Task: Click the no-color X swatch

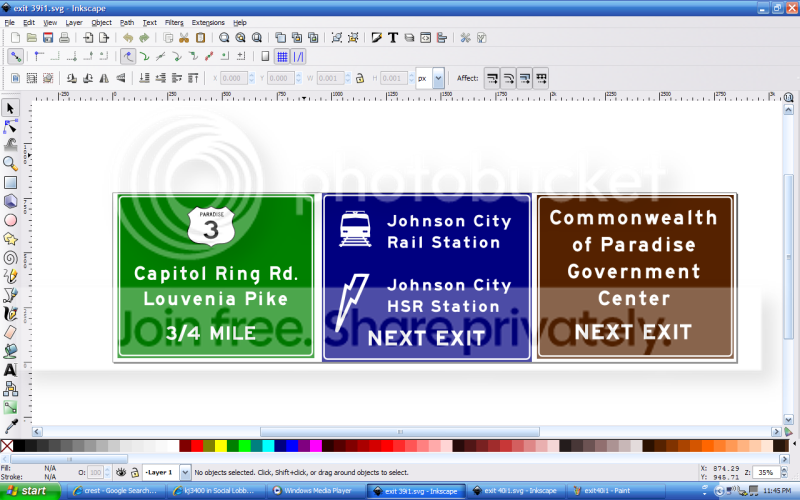Action: (7, 446)
